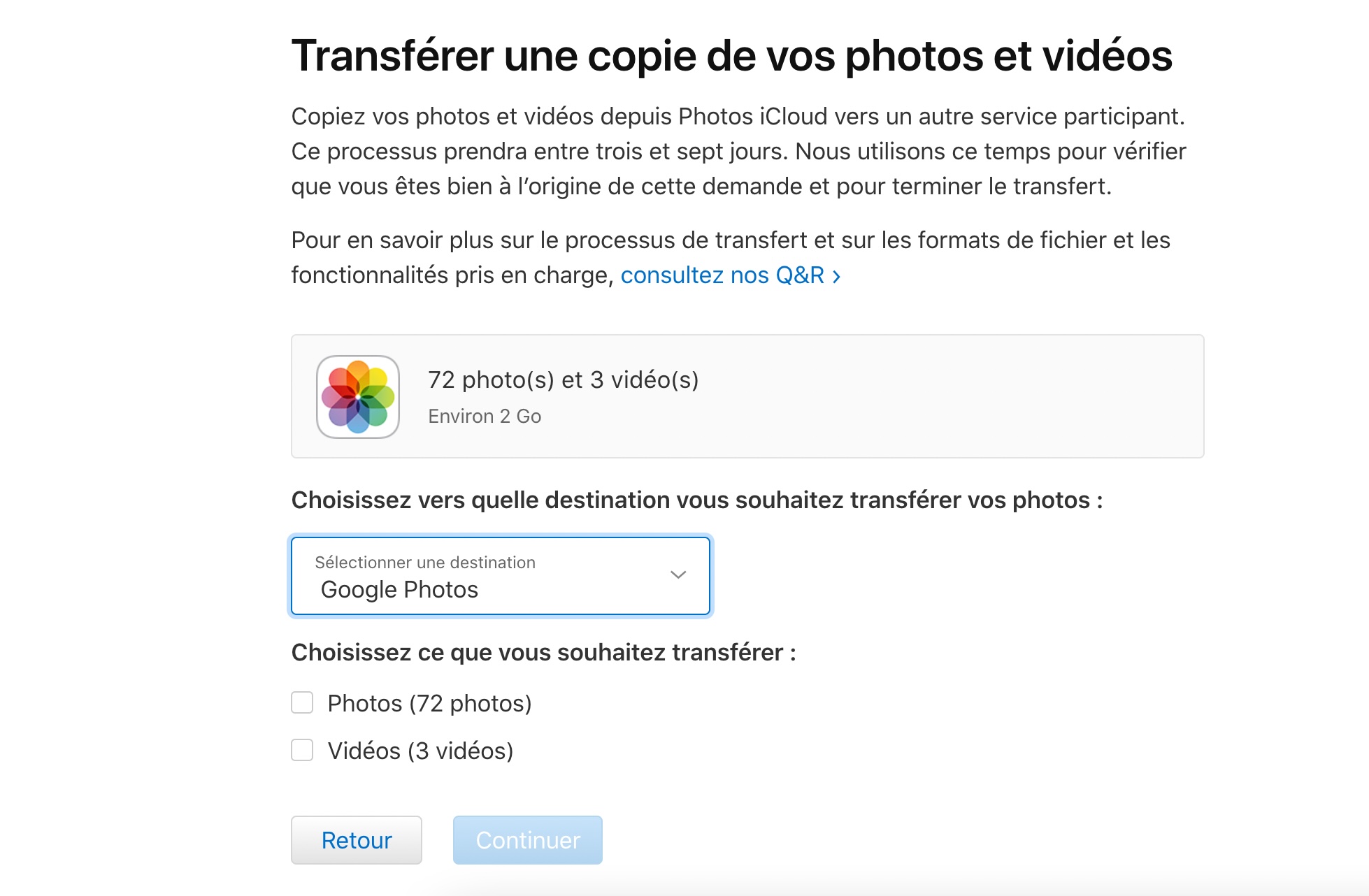
Task: Click the Continuer button
Action: [527, 840]
